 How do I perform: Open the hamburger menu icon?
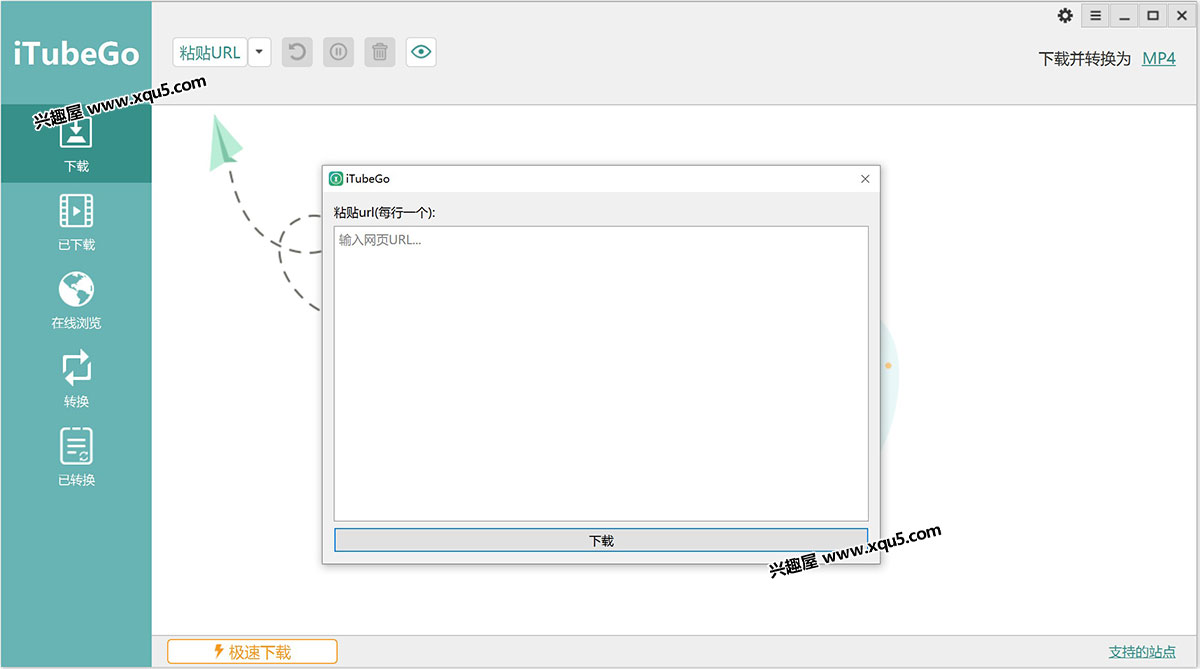pyautogui.click(x=1096, y=15)
